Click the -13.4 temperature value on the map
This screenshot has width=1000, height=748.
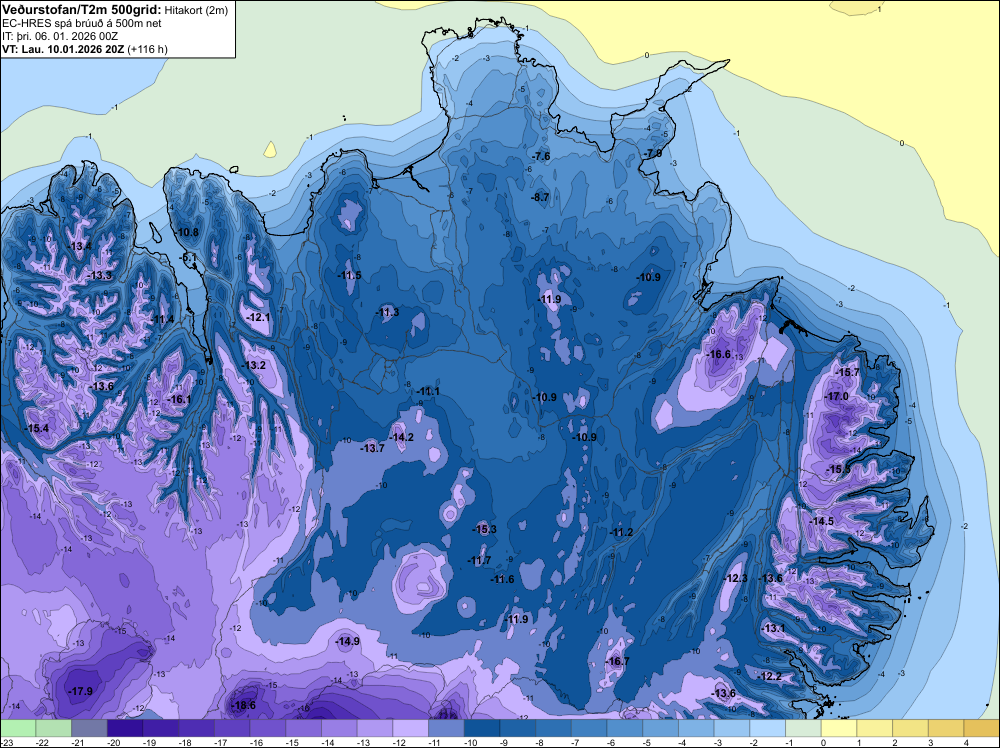pos(80,246)
